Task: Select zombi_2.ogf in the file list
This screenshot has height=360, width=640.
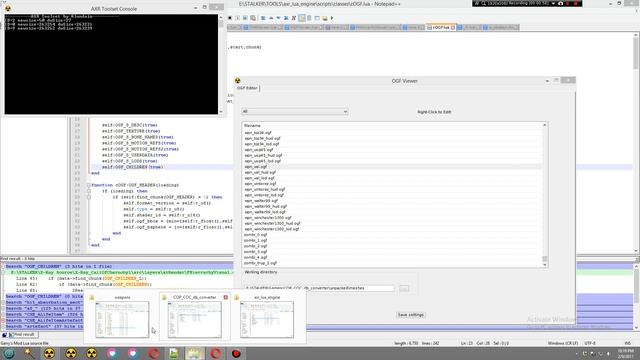Action: tap(392, 246)
